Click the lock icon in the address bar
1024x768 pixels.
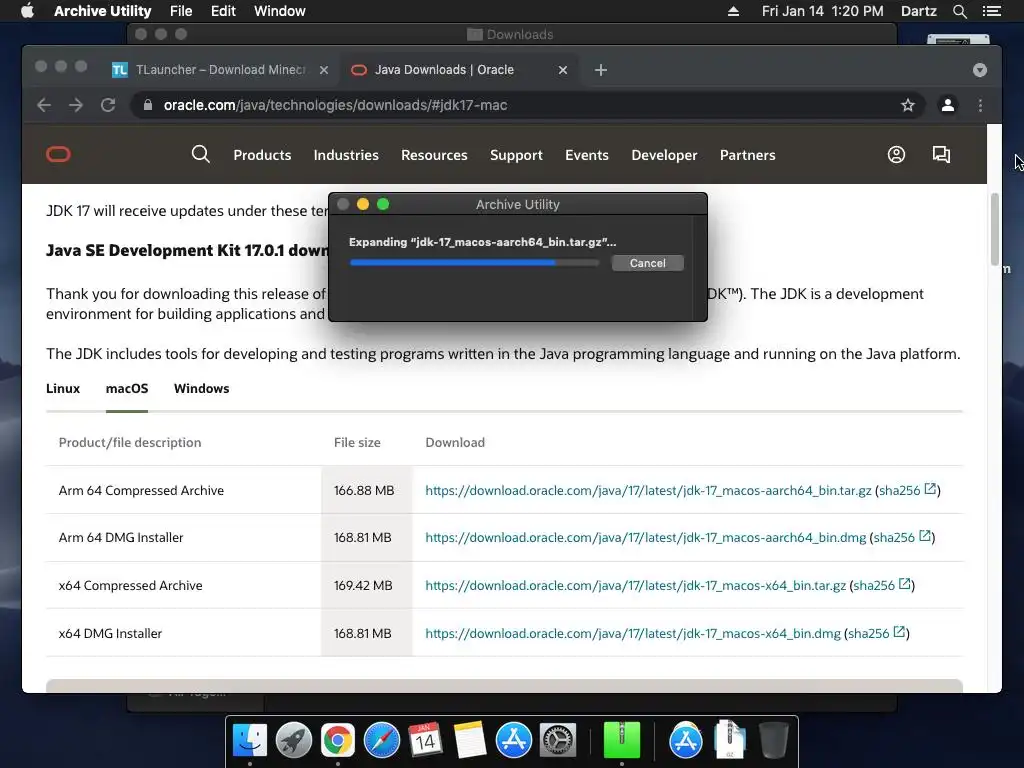148,105
